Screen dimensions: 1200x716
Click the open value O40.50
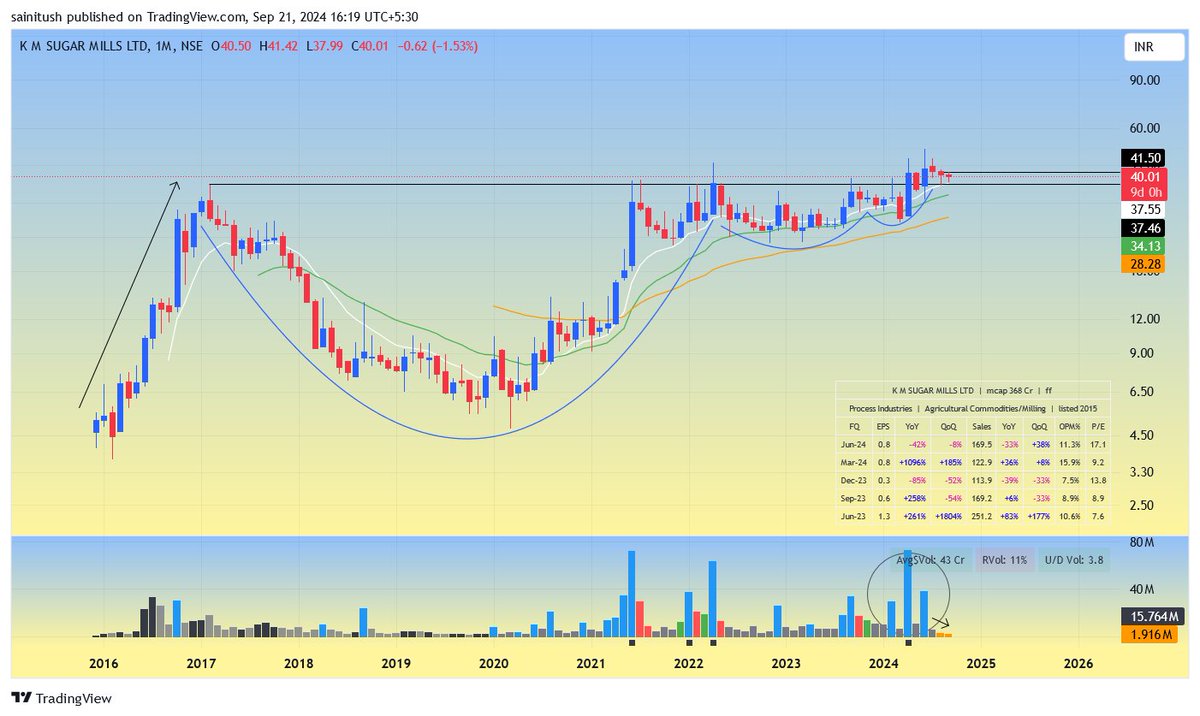point(231,46)
